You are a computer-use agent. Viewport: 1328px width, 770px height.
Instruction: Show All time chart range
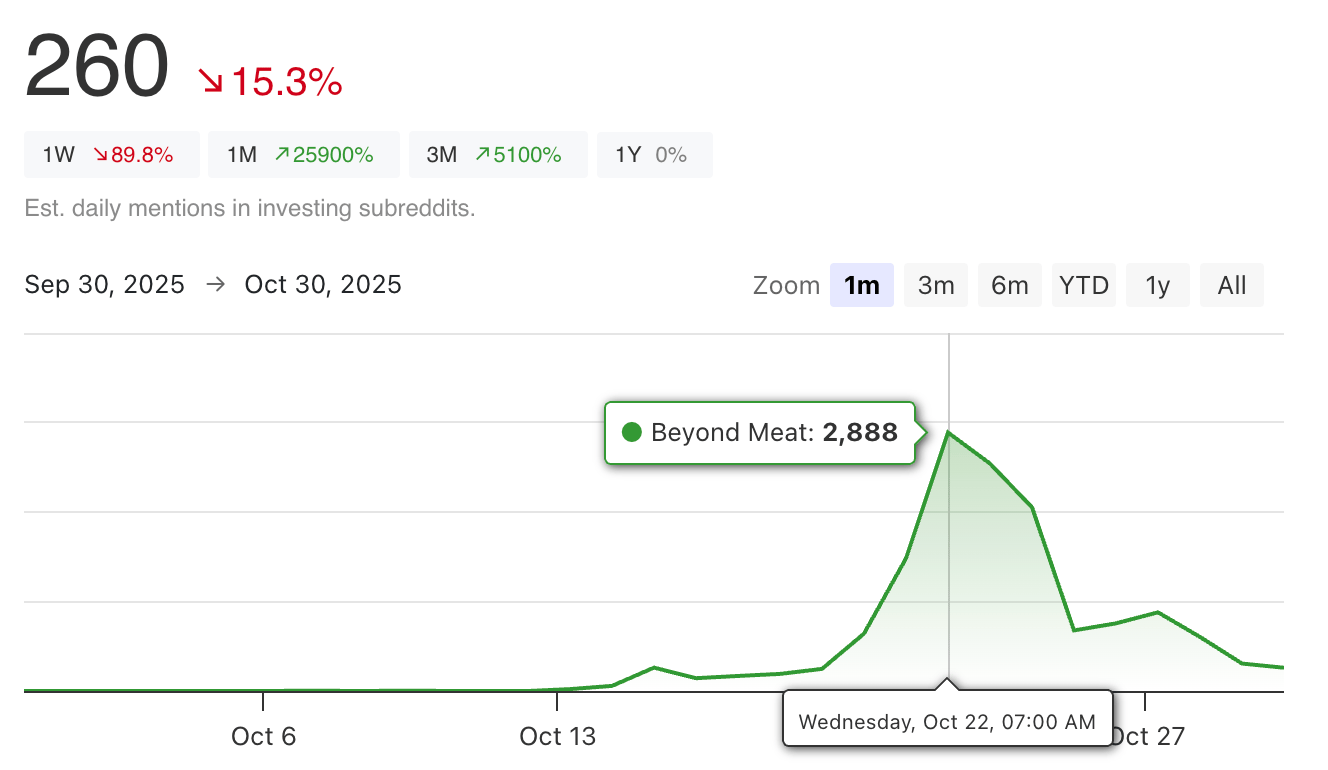click(1232, 285)
